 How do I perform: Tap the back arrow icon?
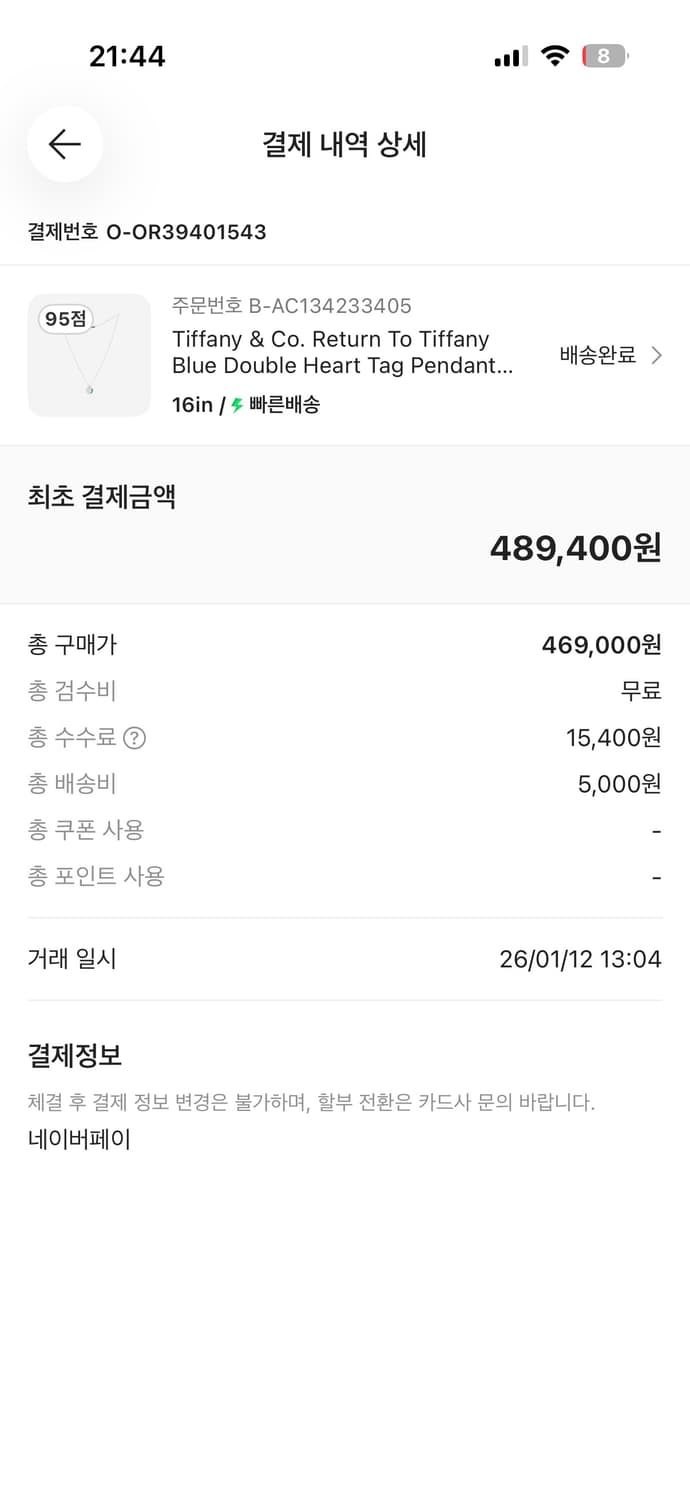coord(64,144)
